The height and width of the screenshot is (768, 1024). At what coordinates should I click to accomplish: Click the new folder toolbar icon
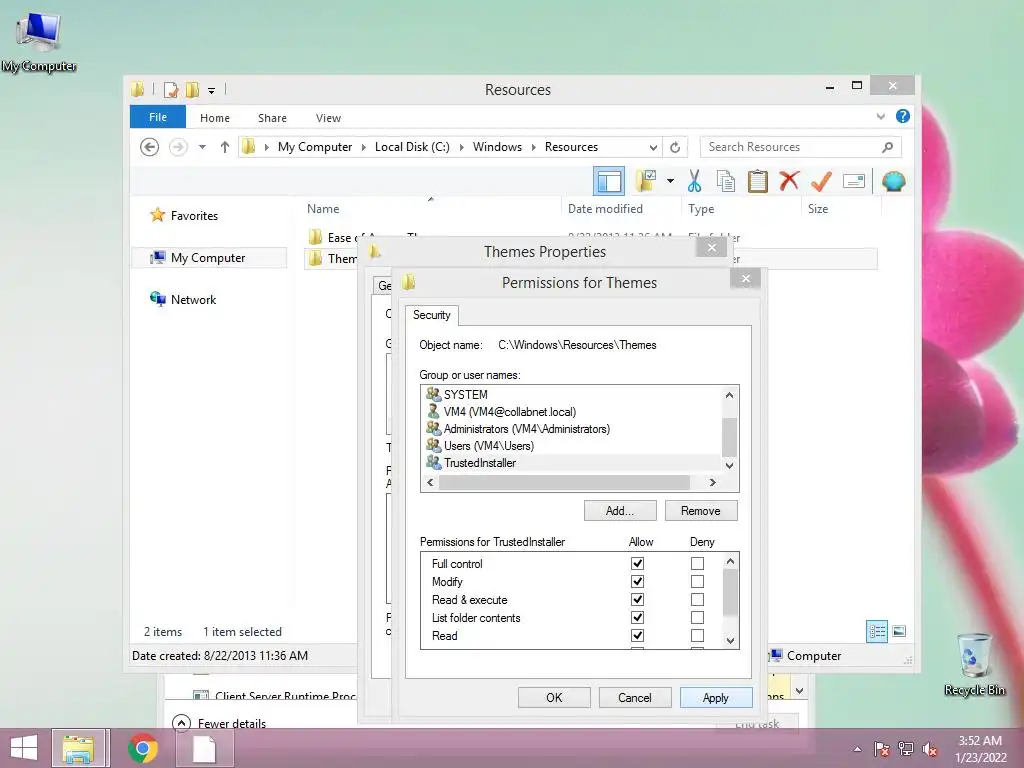(646, 181)
